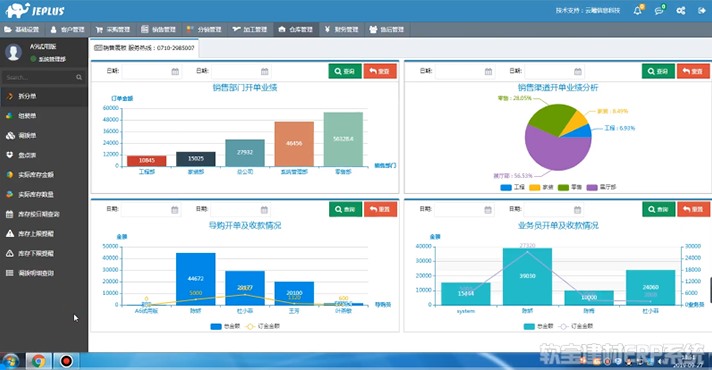Click 查询 button in 导购开单及收款情况 panel
712x370 pixels.
point(346,209)
